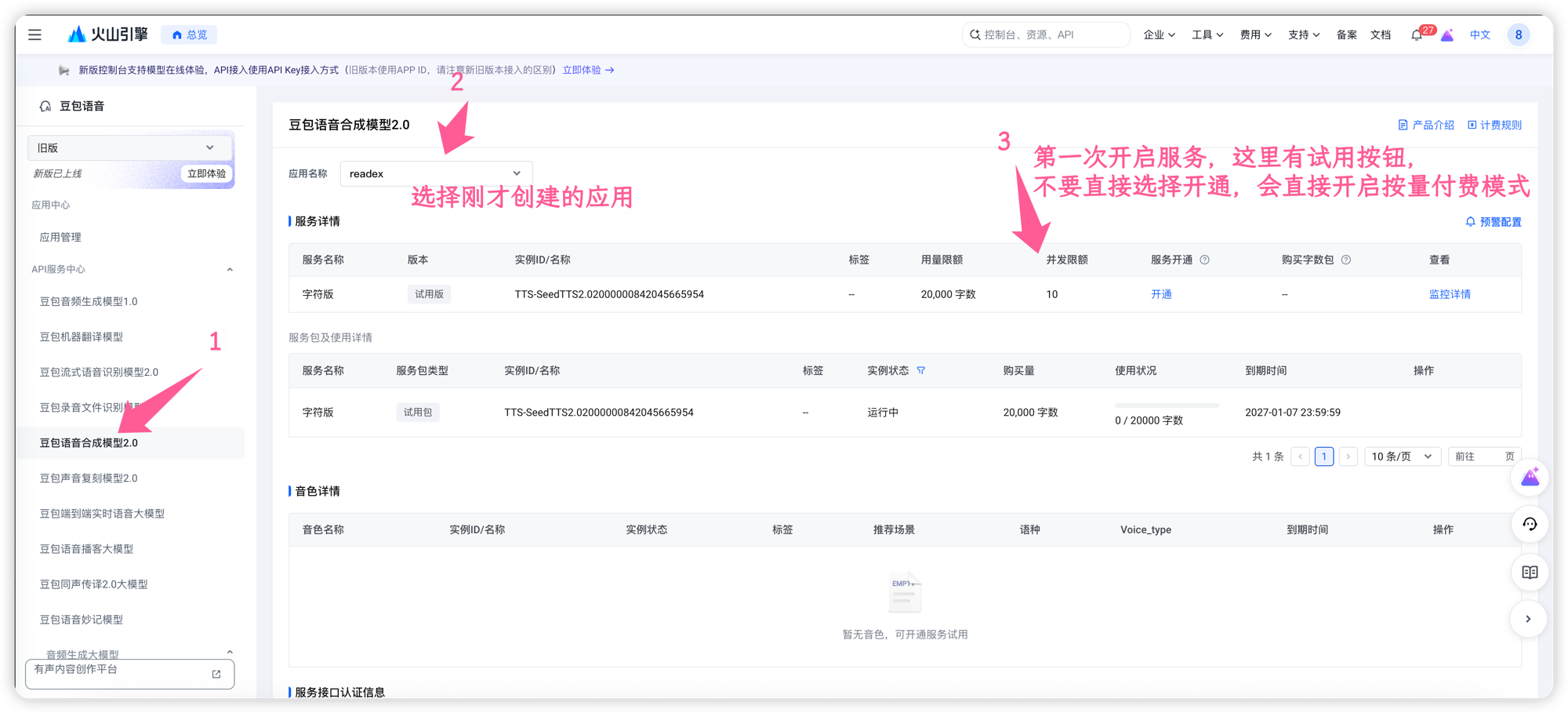The height and width of the screenshot is (713, 1568).
Task: Click the expiry date 2027-01-07 23:59:59
Action: click(x=1293, y=412)
